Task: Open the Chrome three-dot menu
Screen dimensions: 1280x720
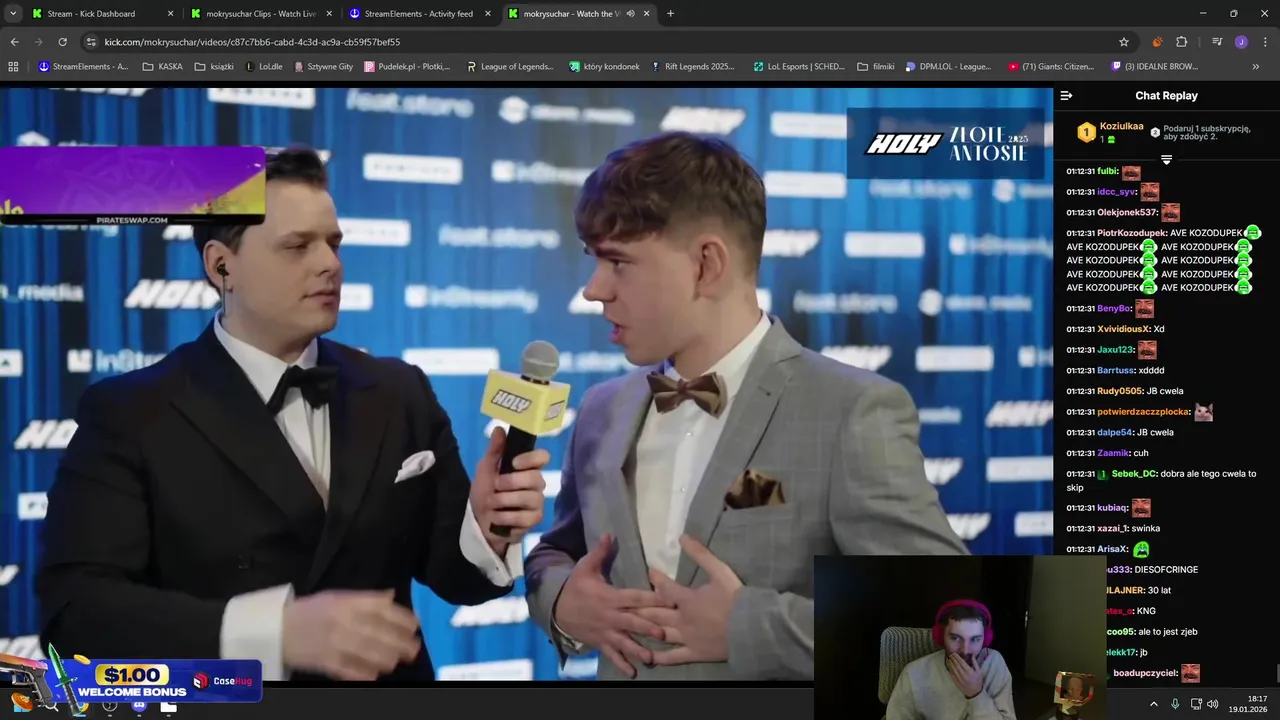Action: (1263, 42)
